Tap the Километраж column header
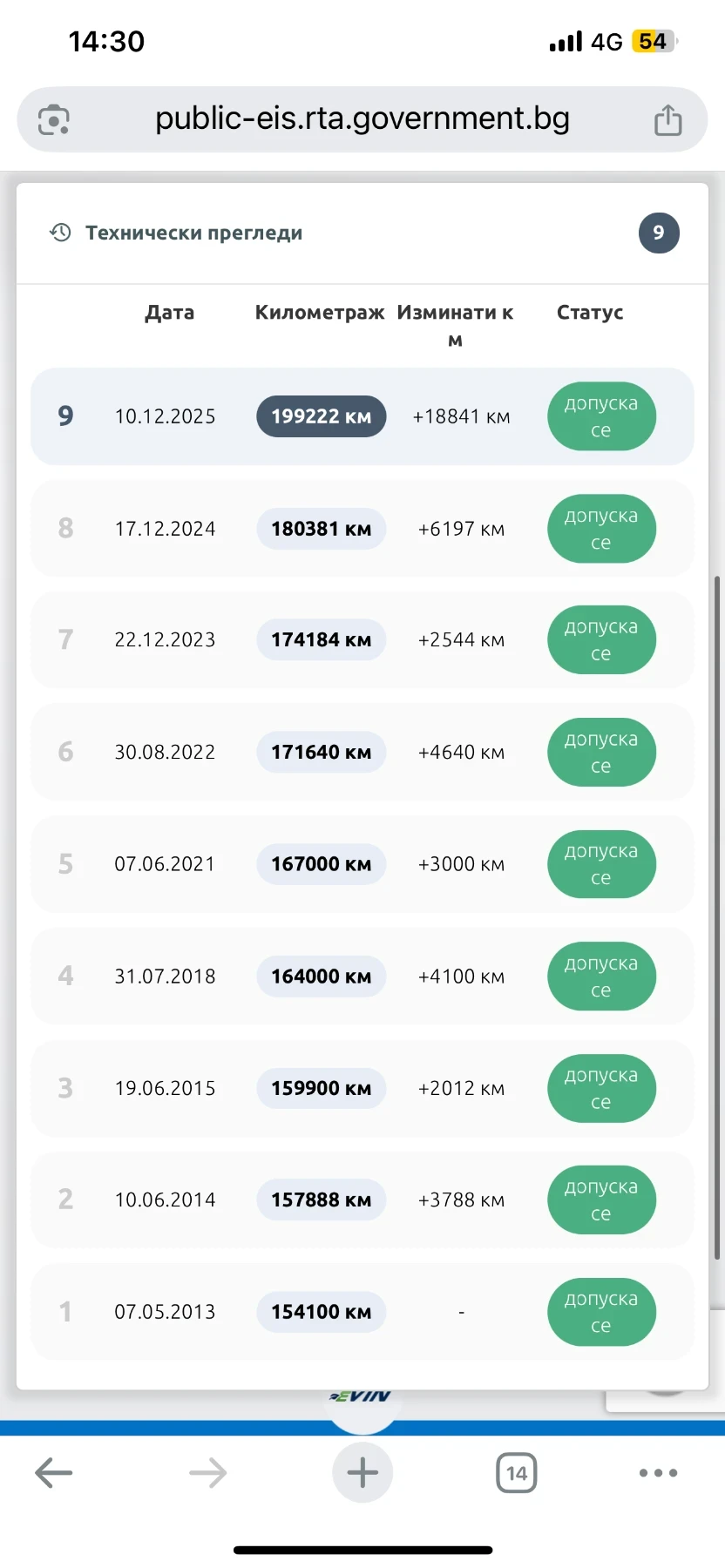Screen dimensions: 725x1568 (320, 313)
